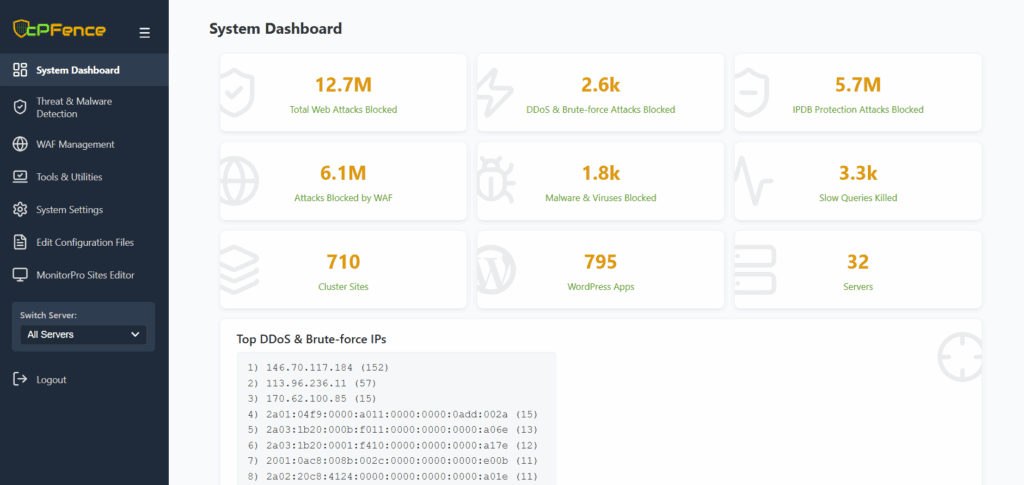Click the Servers count card
The height and width of the screenshot is (485, 1024).
click(857, 270)
